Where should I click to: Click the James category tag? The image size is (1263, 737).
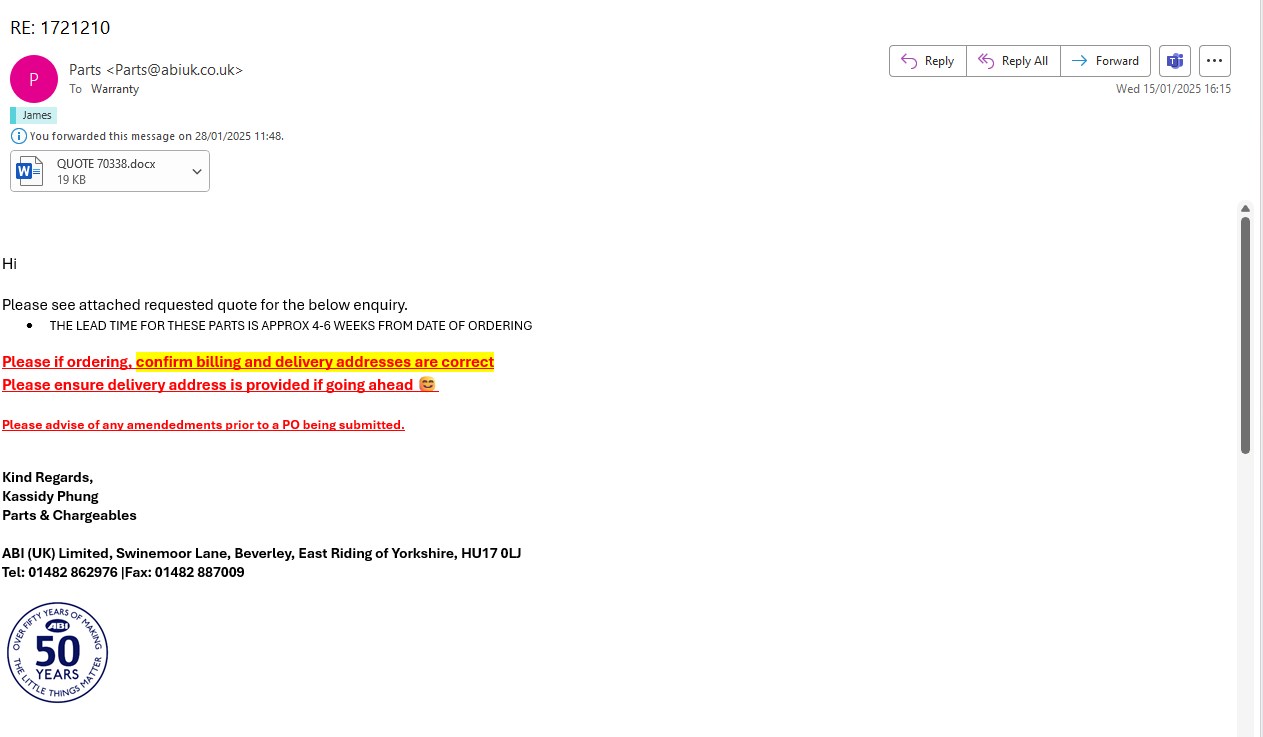(x=34, y=115)
